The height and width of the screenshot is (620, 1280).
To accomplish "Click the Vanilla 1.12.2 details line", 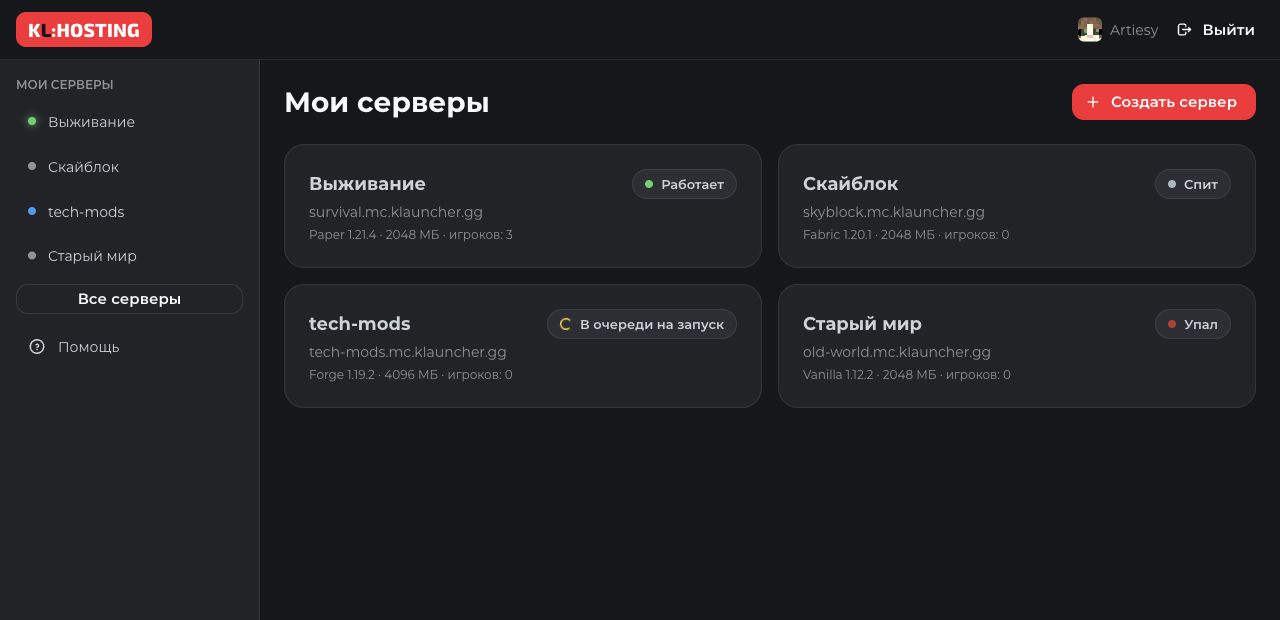I will pos(907,375).
